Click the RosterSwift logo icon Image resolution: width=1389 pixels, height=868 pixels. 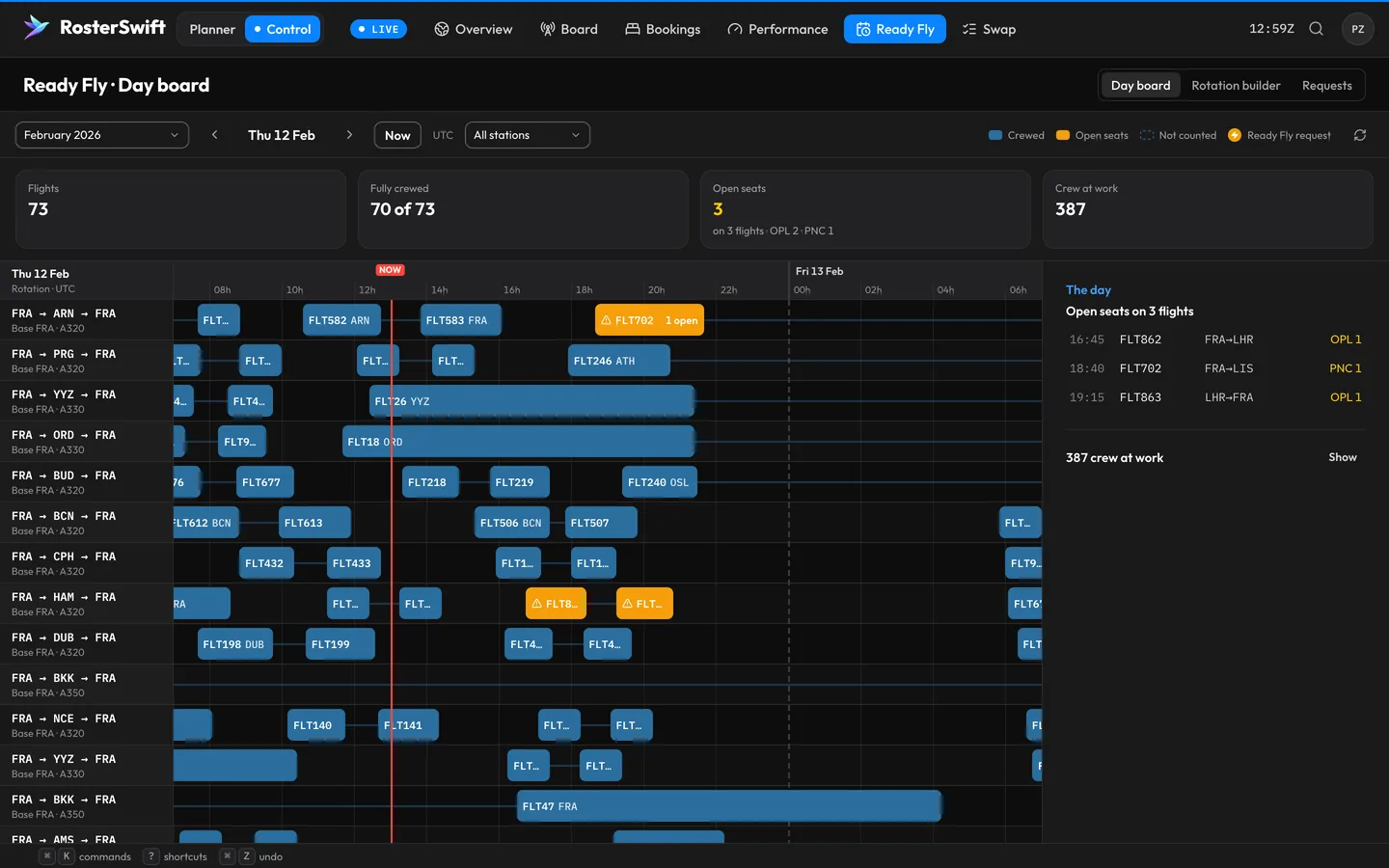pos(36,28)
